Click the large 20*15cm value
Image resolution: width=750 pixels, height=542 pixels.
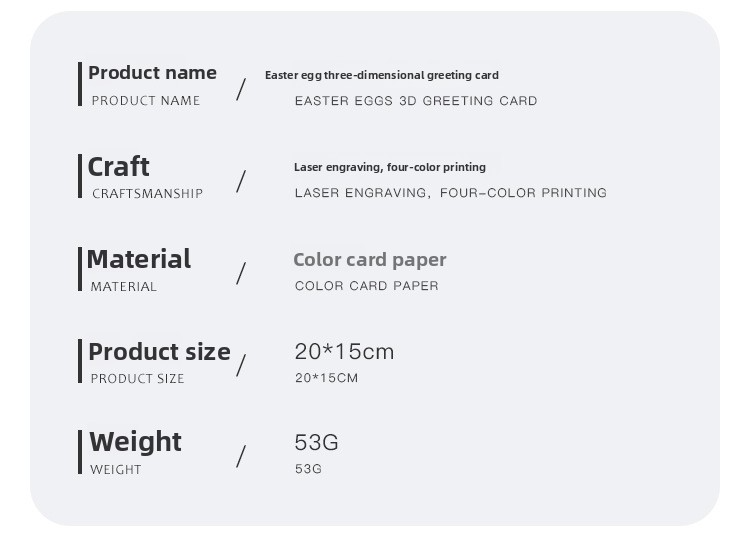(344, 352)
